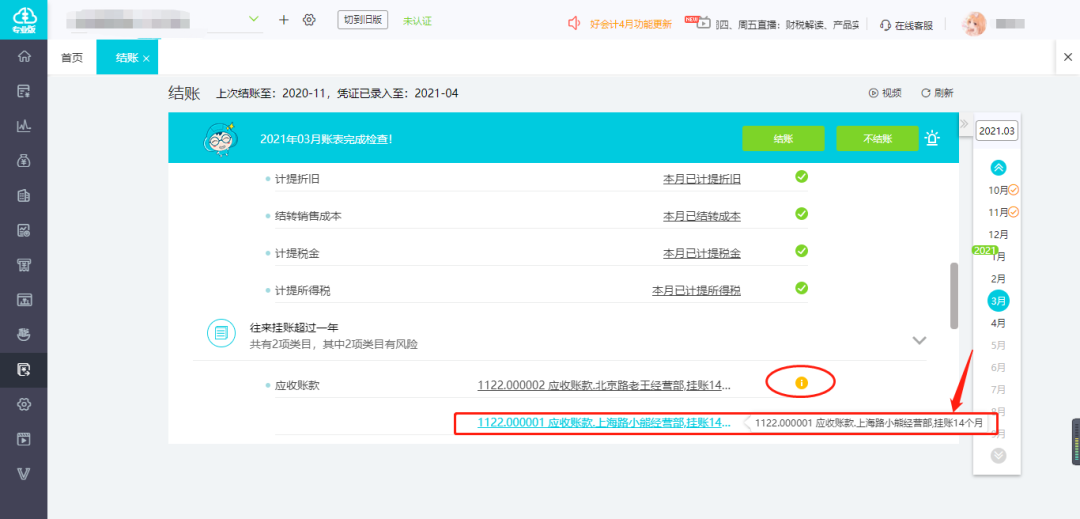The height and width of the screenshot is (519, 1080).
Task: Open the home icon in sidebar
Action: (23, 56)
